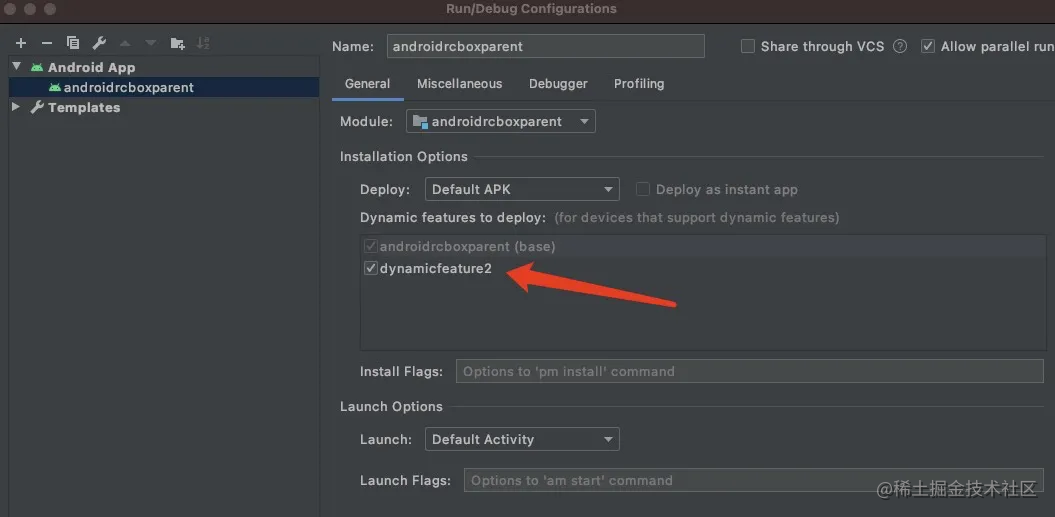
Task: Add new configuration with plus icon
Action: [x=21, y=43]
